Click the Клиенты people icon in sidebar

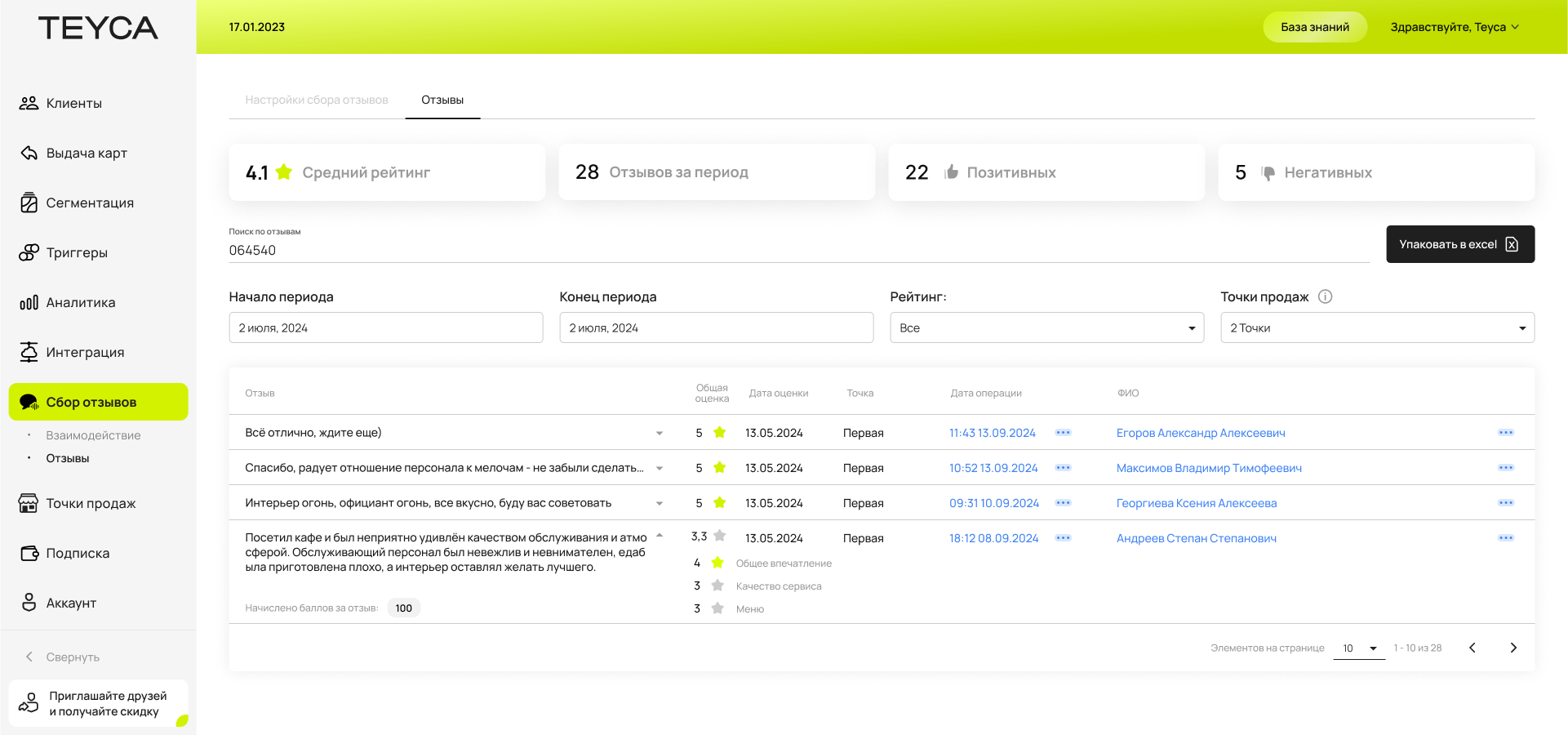click(29, 103)
